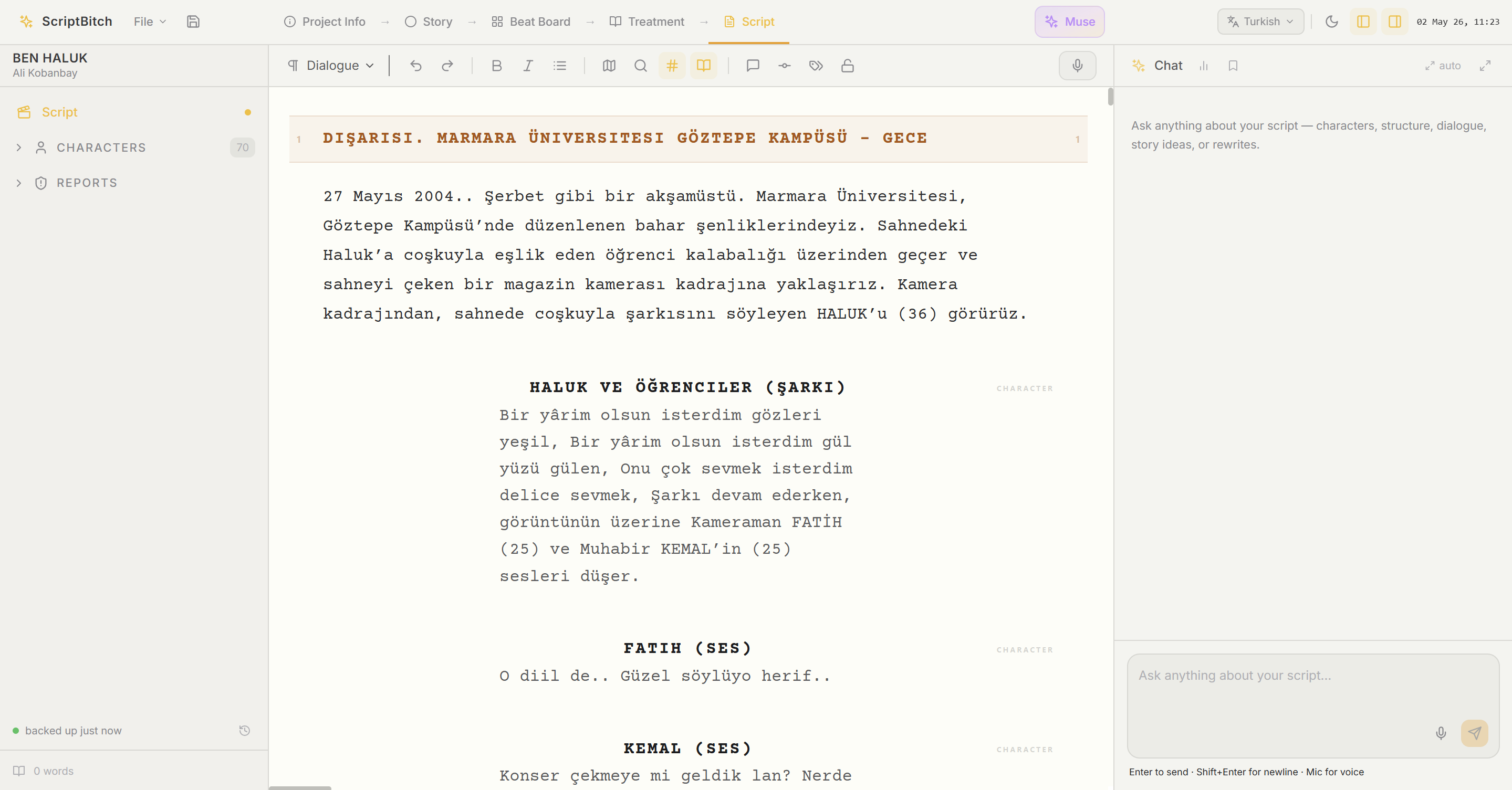This screenshot has width=1512, height=790.
Task: Apply italic formatting
Action: pyautogui.click(x=528, y=66)
